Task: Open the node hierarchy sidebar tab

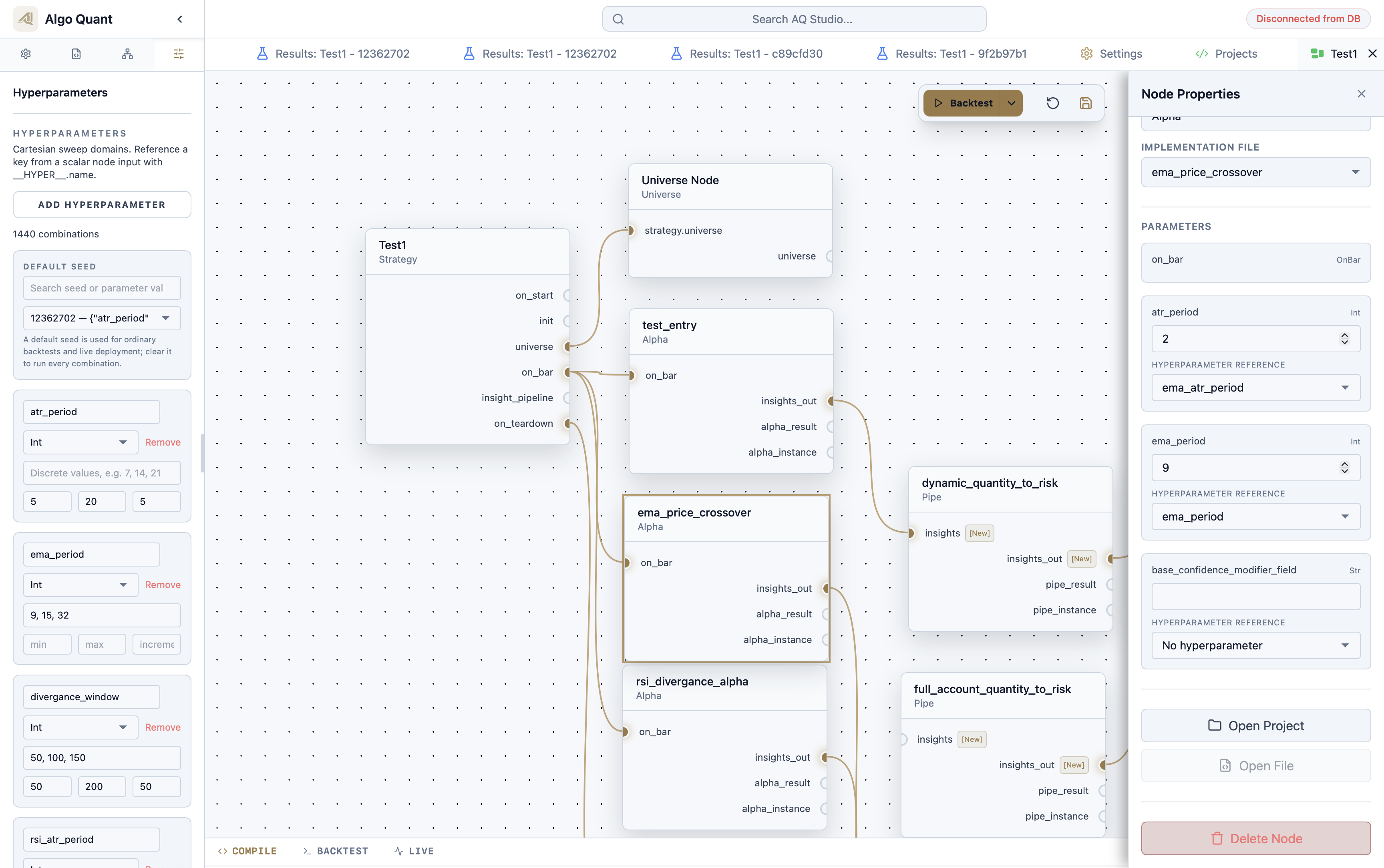Action: (x=127, y=54)
